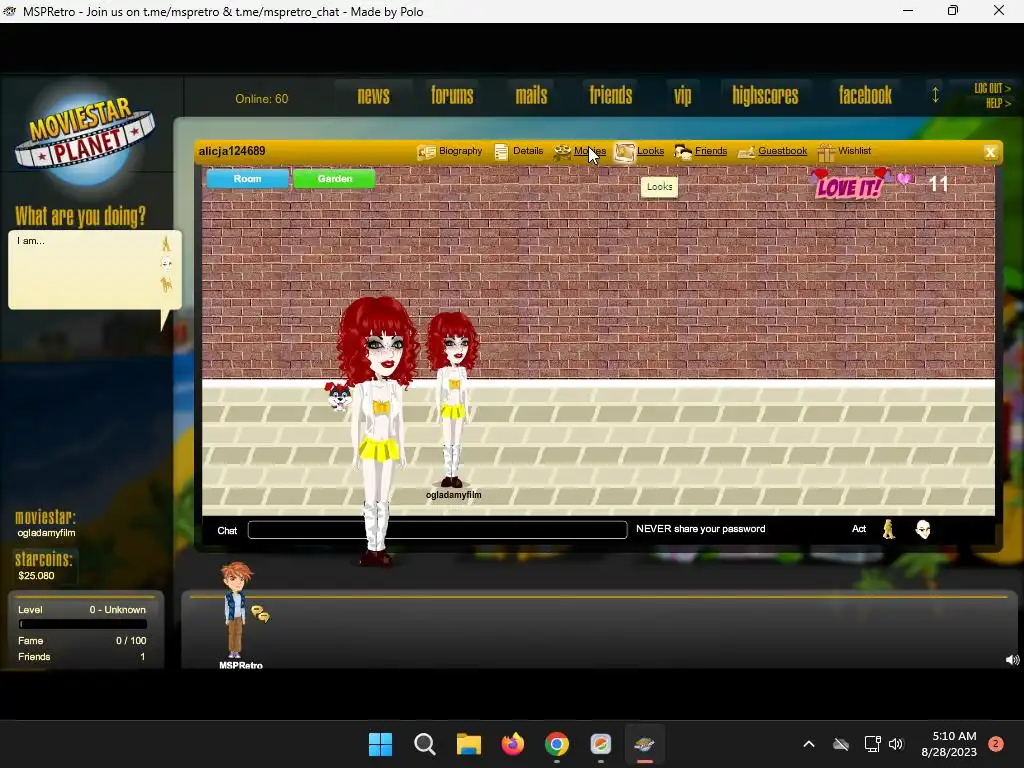Click the Friends count row

point(82,657)
